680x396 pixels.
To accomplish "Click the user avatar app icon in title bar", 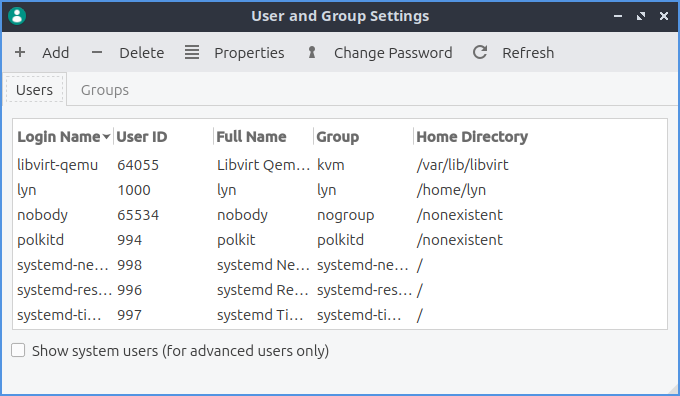I will point(17,16).
